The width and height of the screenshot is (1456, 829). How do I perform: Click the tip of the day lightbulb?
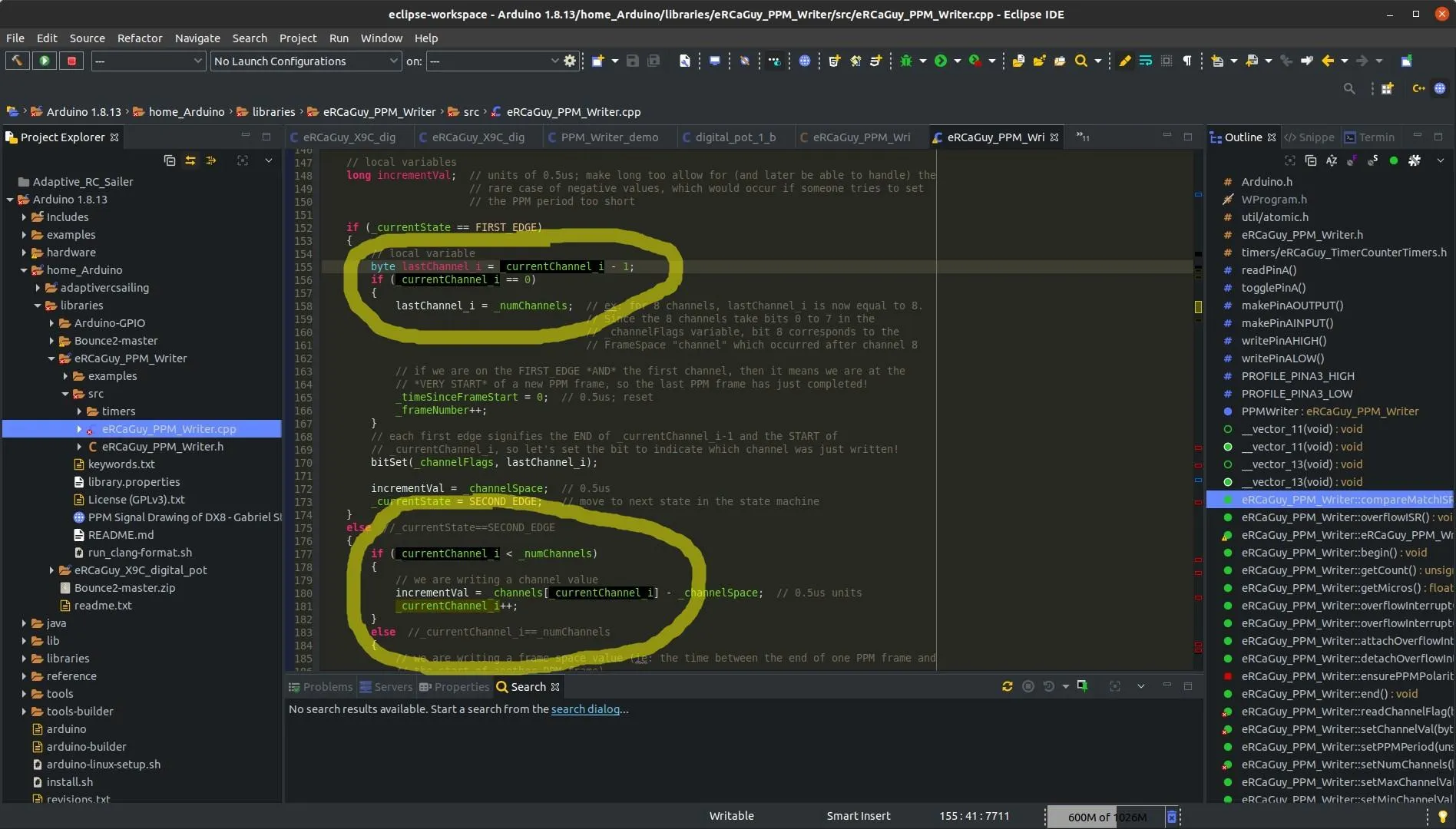[x=1442, y=817]
